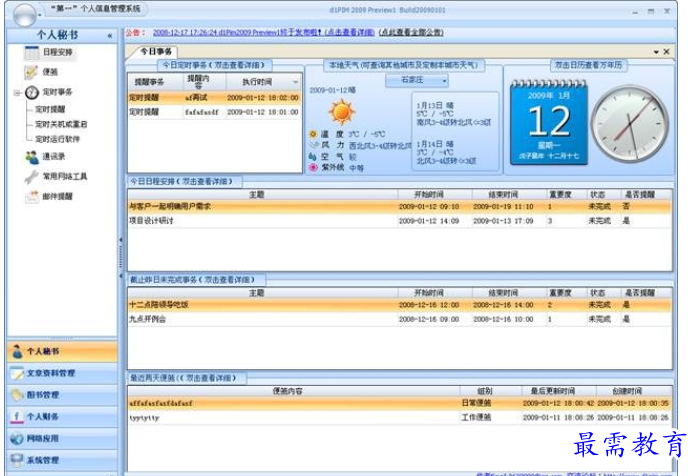695x476 pixels.
Task: Open 常用网络工具 wrench icon
Action: tap(31, 176)
